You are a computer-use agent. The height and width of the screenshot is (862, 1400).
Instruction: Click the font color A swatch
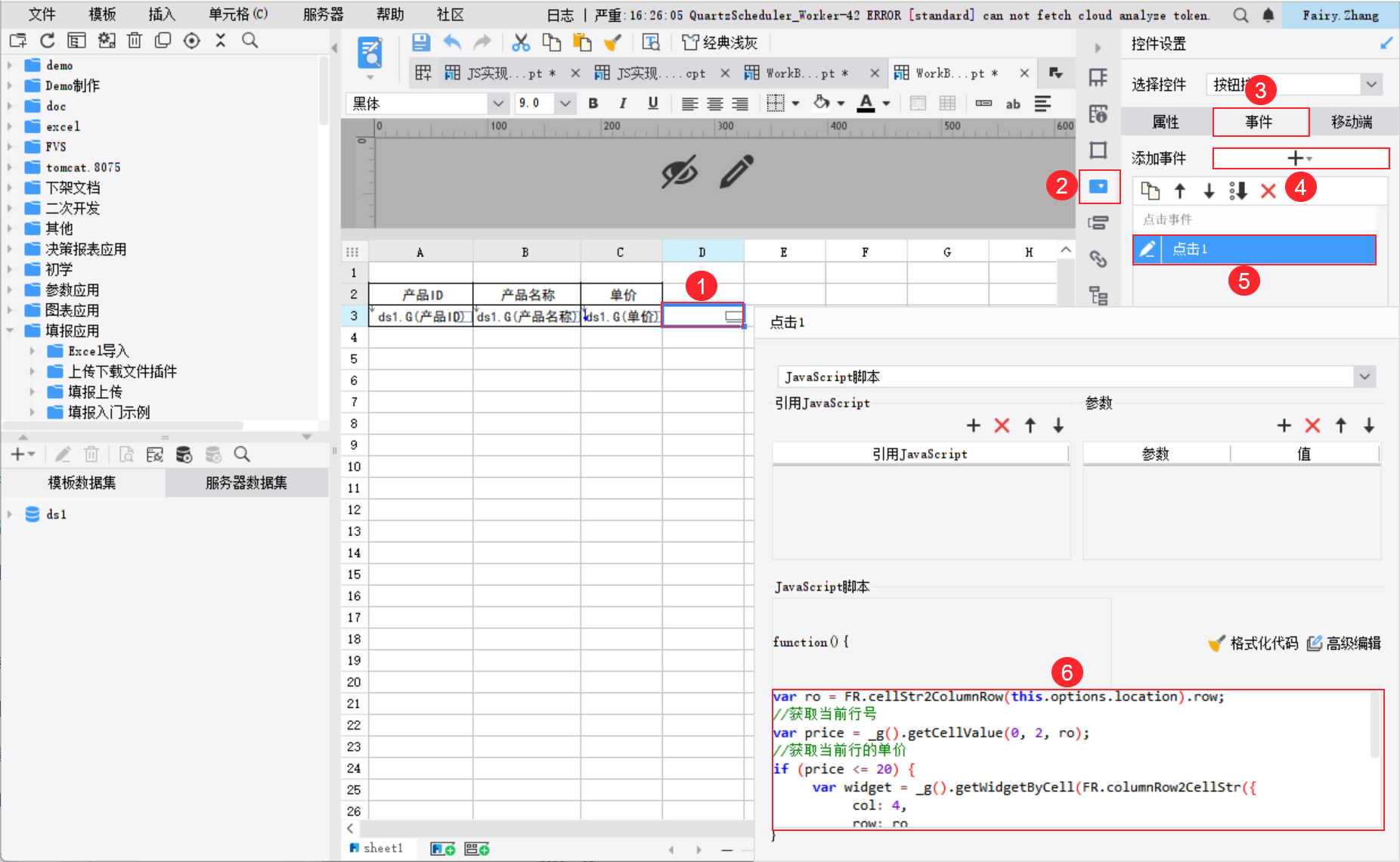coord(866,104)
